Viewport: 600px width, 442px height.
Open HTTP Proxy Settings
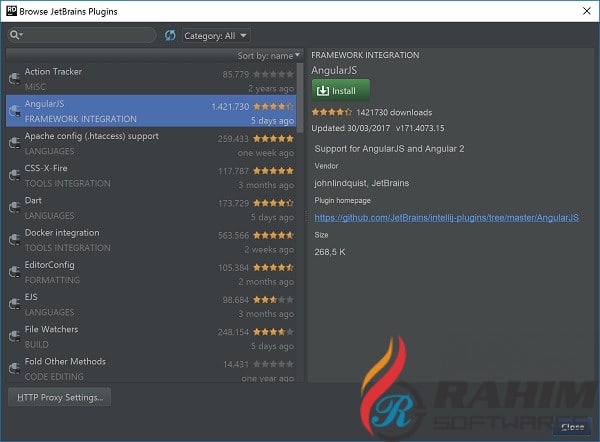60,397
